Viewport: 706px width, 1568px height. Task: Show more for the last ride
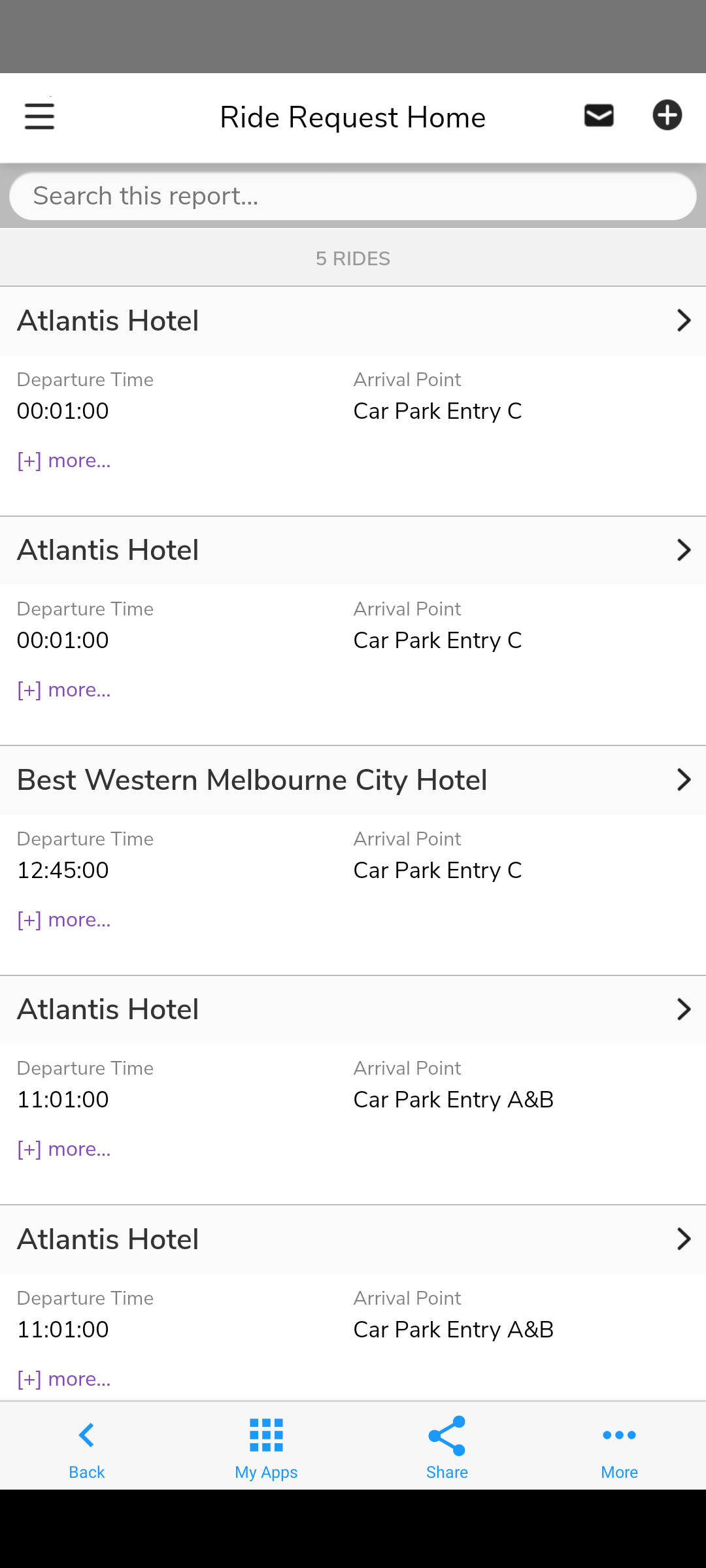64,1379
